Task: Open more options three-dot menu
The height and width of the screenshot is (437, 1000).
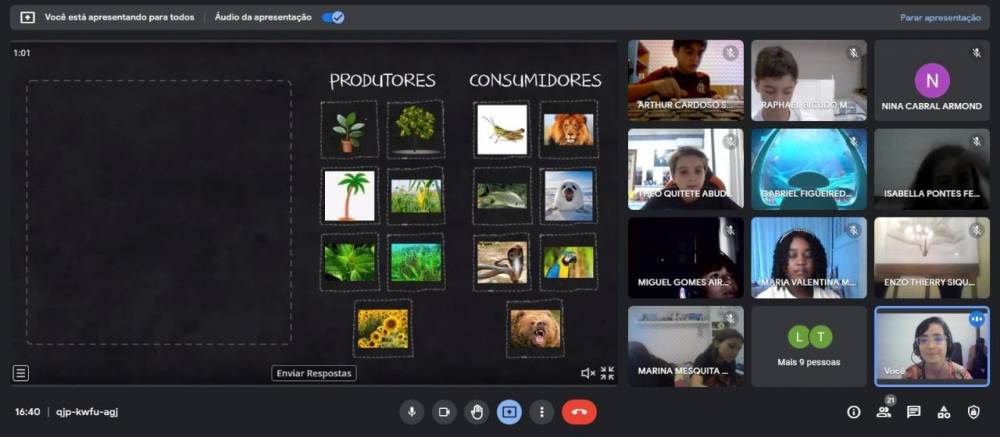Action: [542, 411]
